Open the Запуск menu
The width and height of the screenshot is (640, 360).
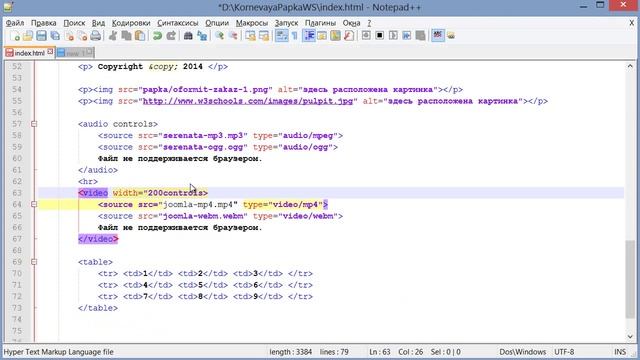(286, 23)
